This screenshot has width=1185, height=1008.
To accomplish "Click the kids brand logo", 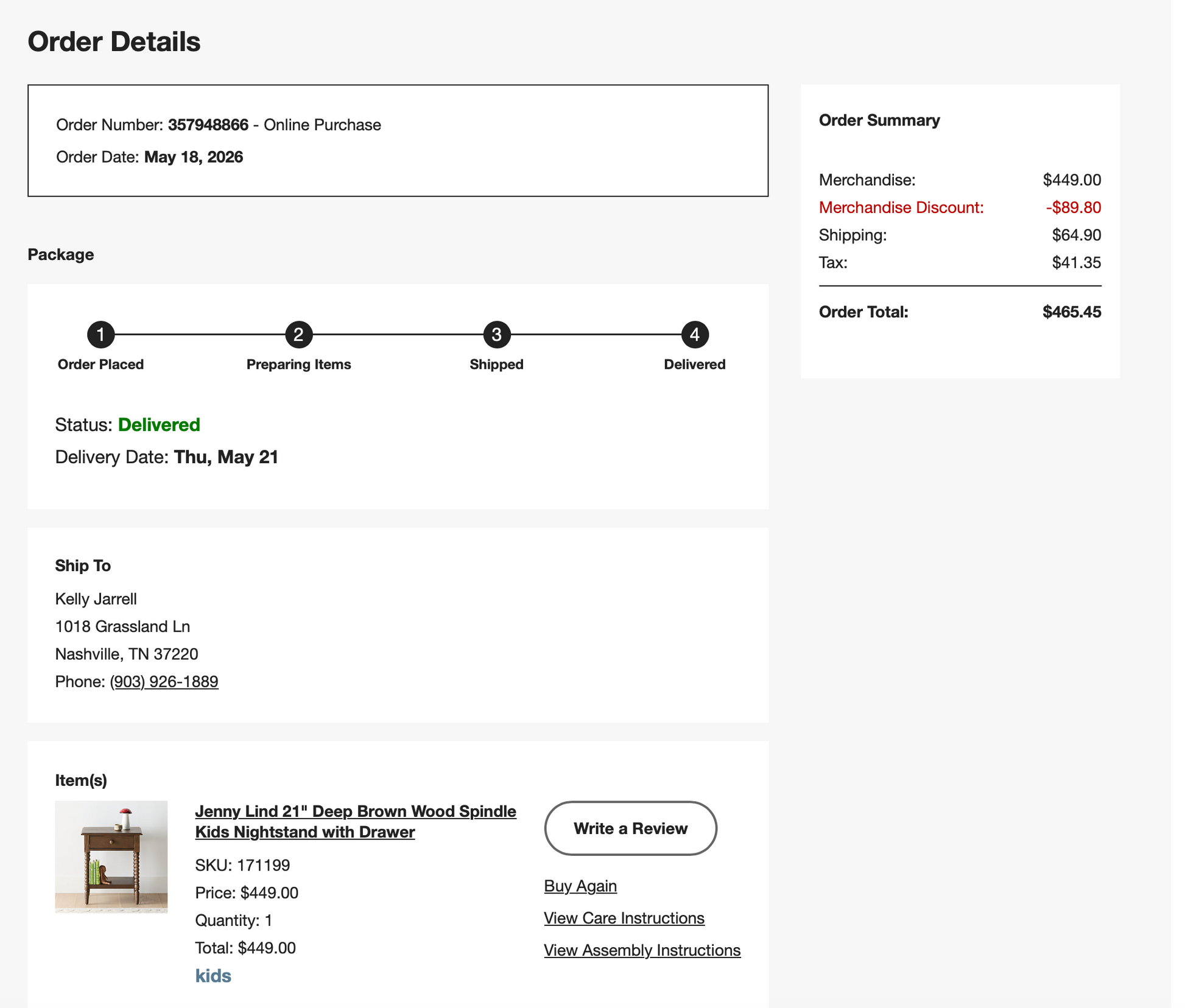I will tap(213, 976).
